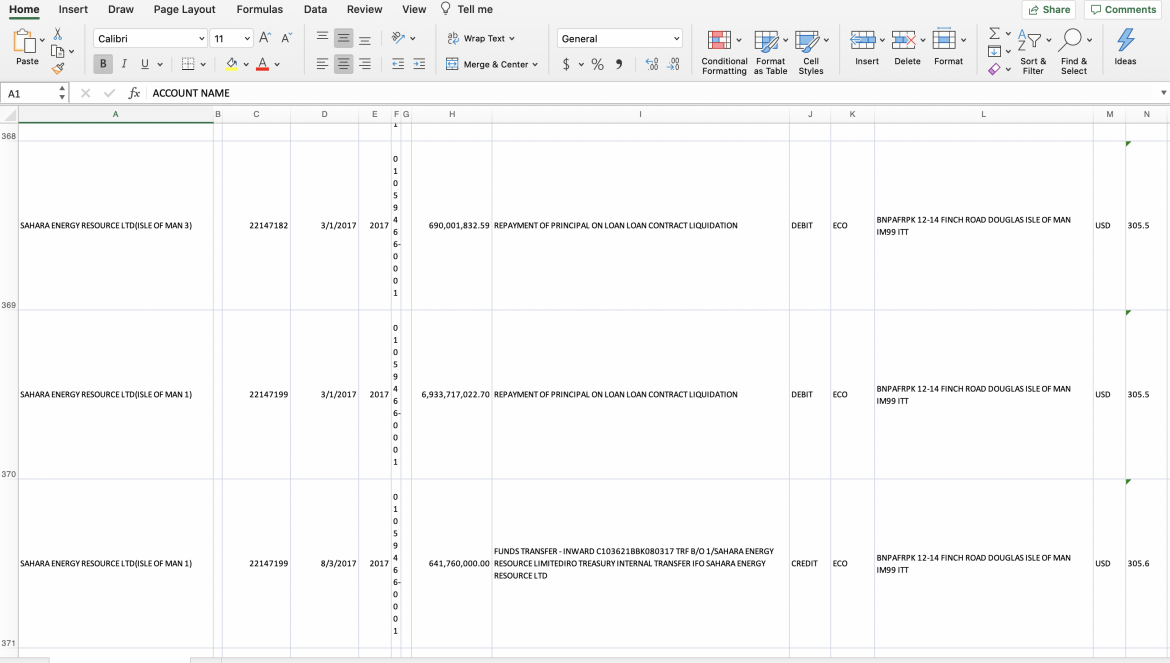Click the Insert Function fx icon
The width and height of the screenshot is (1170, 663).
tap(134, 93)
